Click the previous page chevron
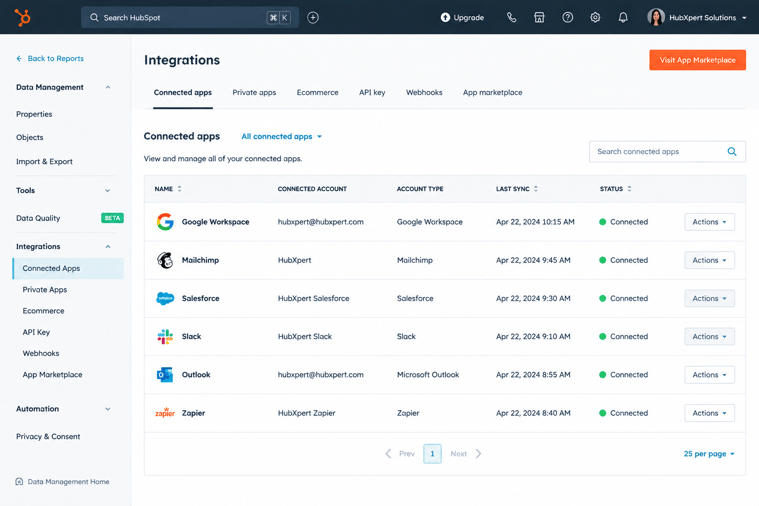 (x=388, y=454)
